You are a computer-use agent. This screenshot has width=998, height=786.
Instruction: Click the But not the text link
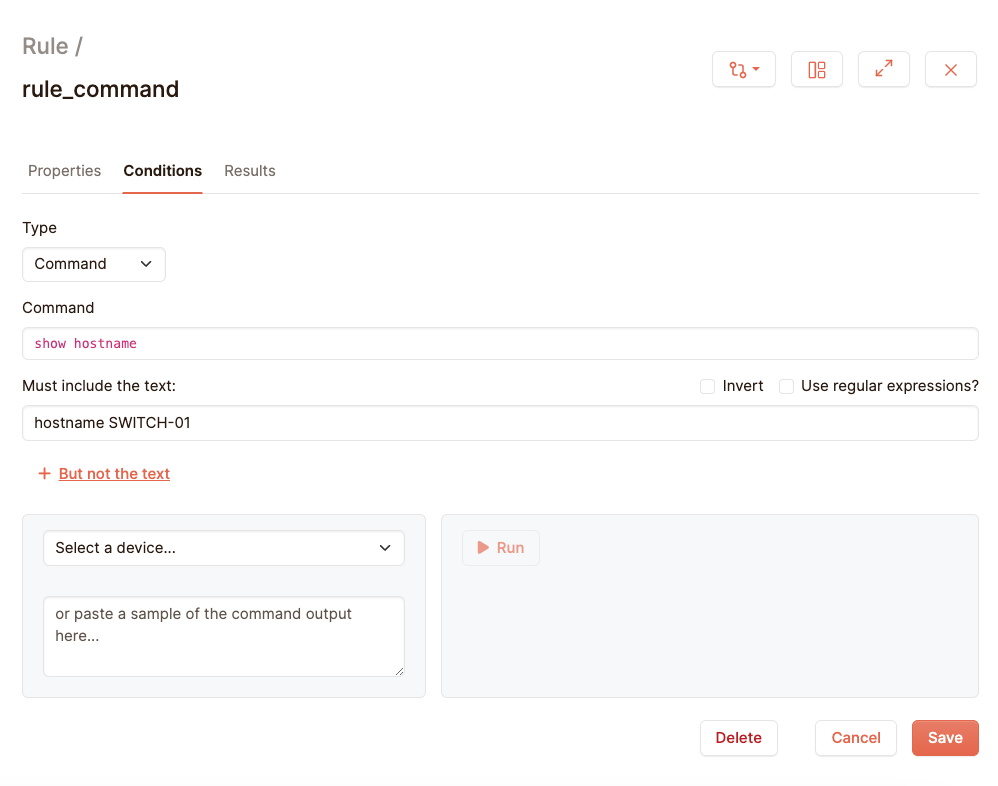coord(114,474)
